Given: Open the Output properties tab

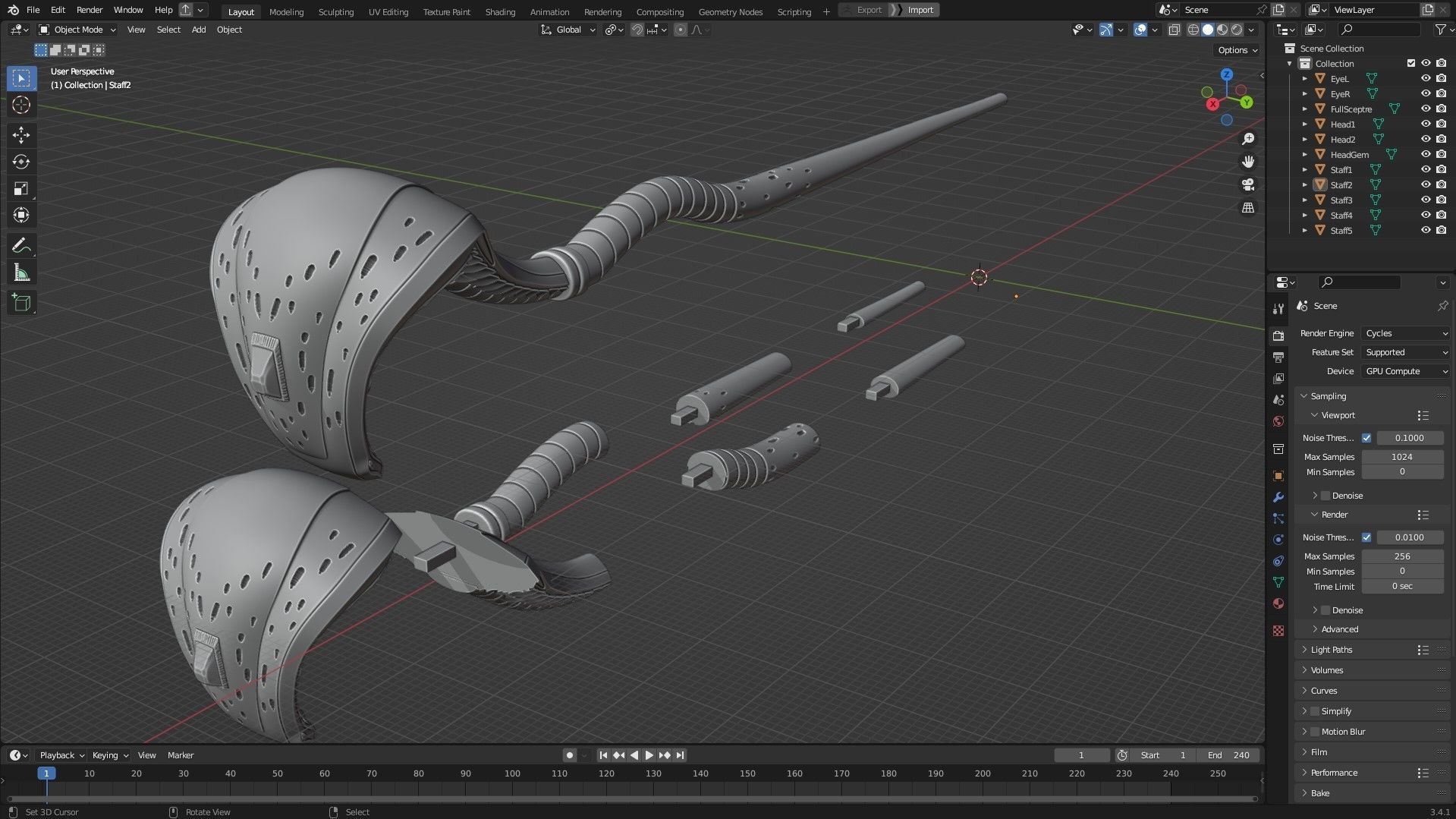Looking at the screenshot, I should pyautogui.click(x=1278, y=357).
